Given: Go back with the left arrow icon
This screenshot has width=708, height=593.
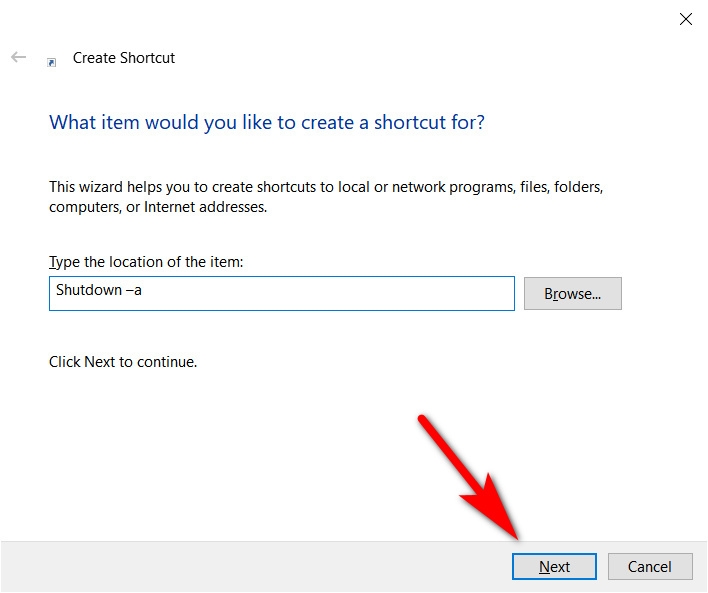Looking at the screenshot, I should pos(19,57).
